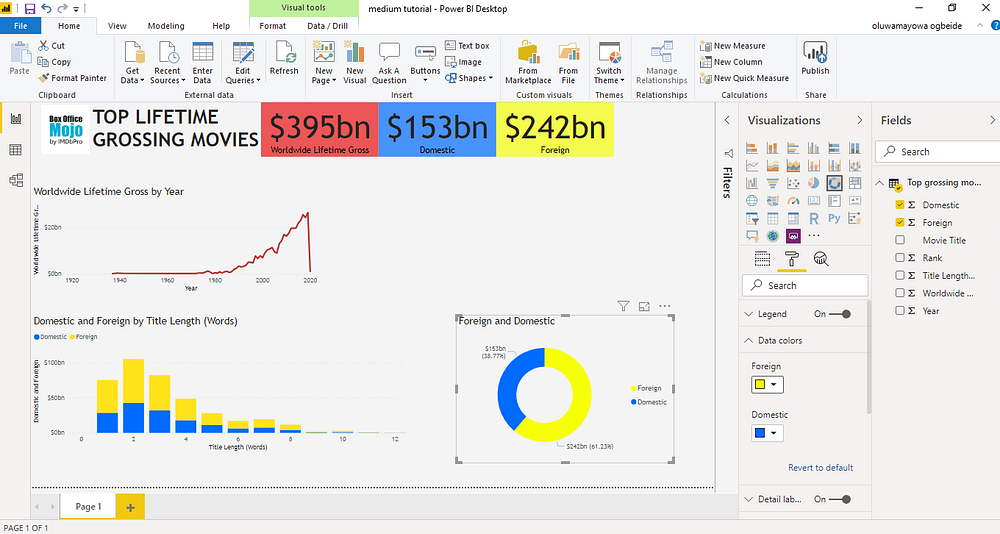Select the KPI visual icon
Screen dimensions: 1000x534
[x=855, y=200]
